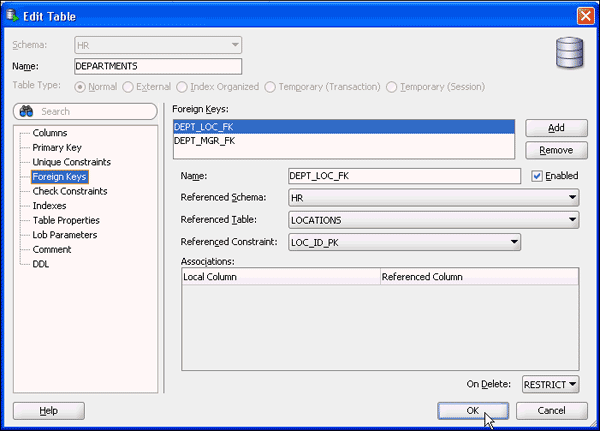This screenshot has width=600, height=431.
Task: Click the Add foreign key button
Action: [556, 128]
